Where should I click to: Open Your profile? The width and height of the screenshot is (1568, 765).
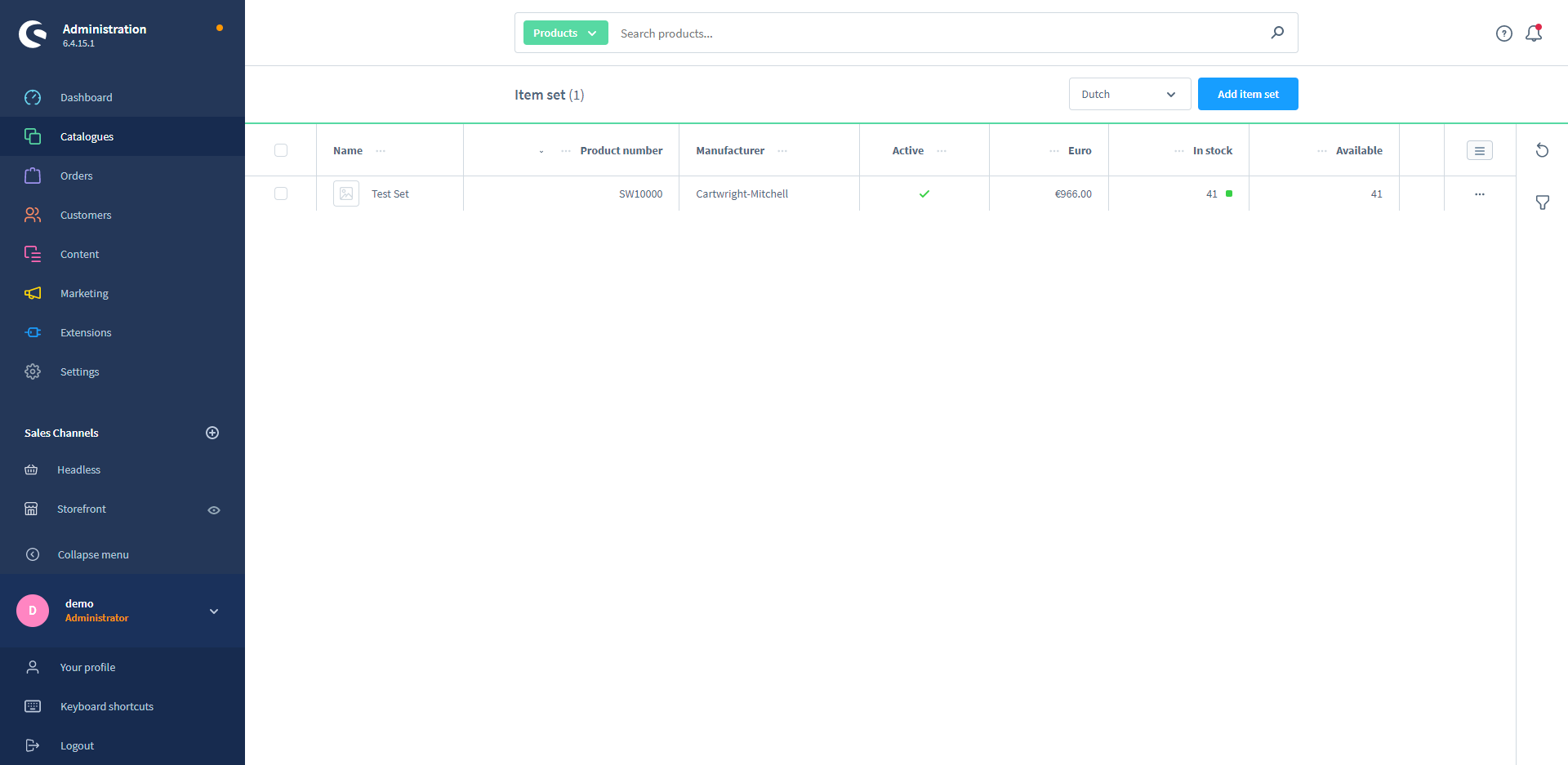[x=122, y=667]
